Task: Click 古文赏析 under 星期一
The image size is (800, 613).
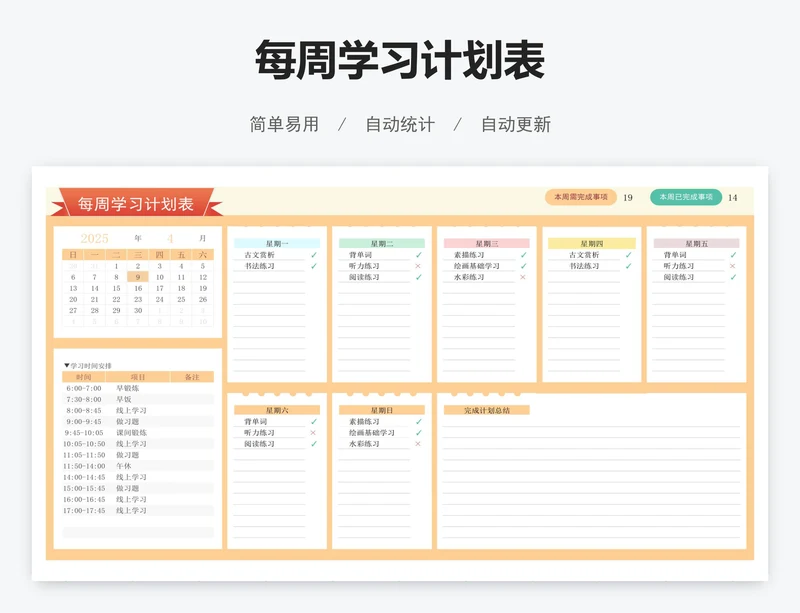Action: [259, 255]
